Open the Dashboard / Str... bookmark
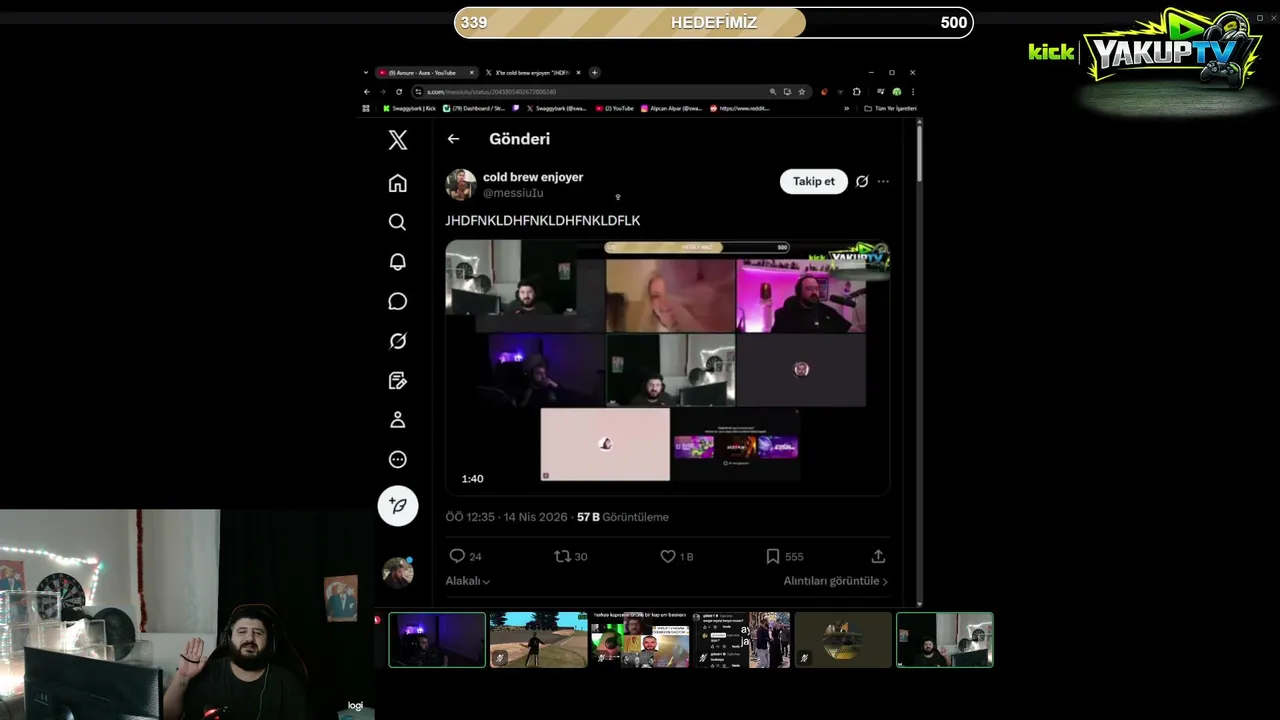The image size is (1280, 720). (474, 108)
